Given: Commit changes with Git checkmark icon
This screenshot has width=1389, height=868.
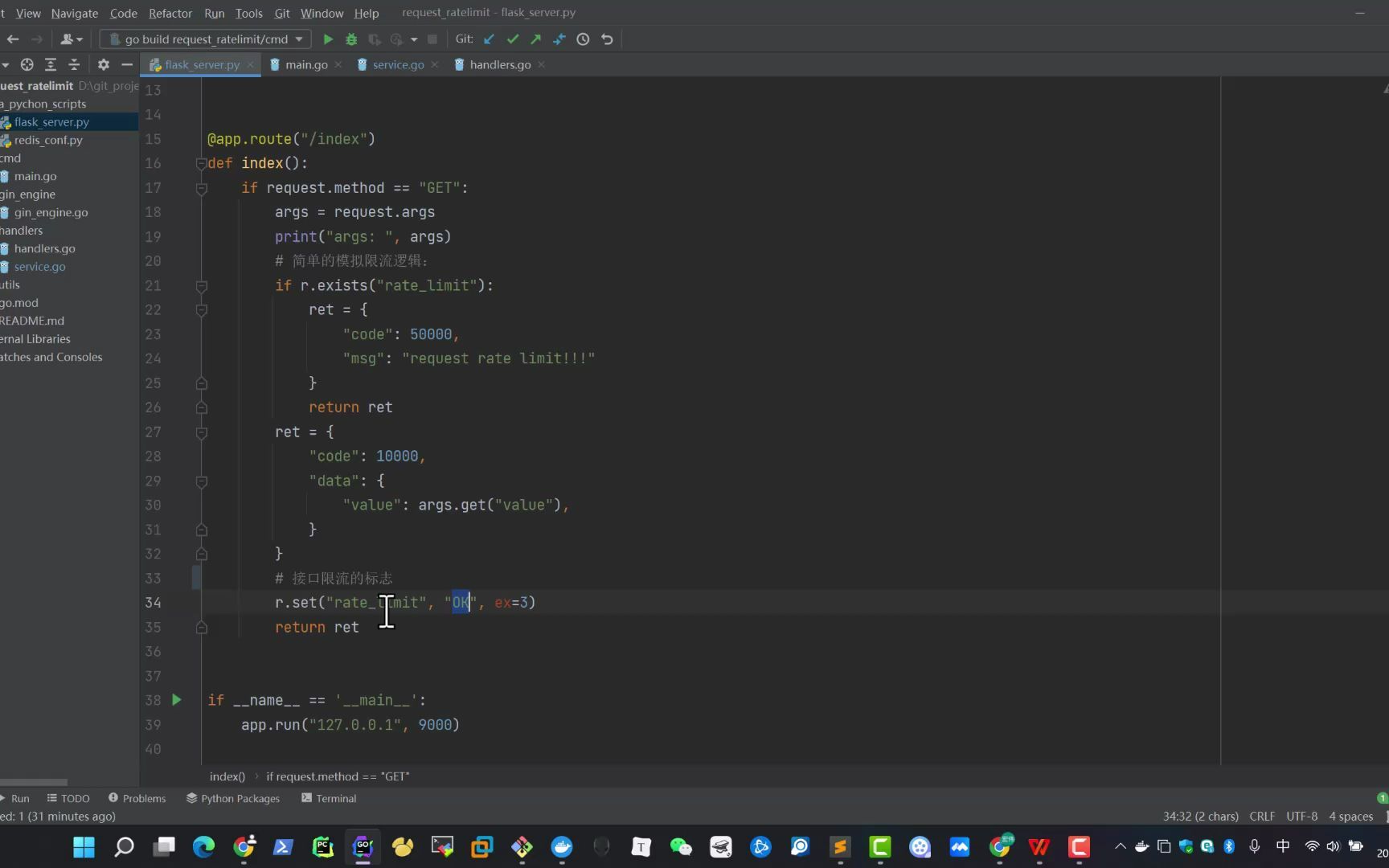Looking at the screenshot, I should point(512,39).
